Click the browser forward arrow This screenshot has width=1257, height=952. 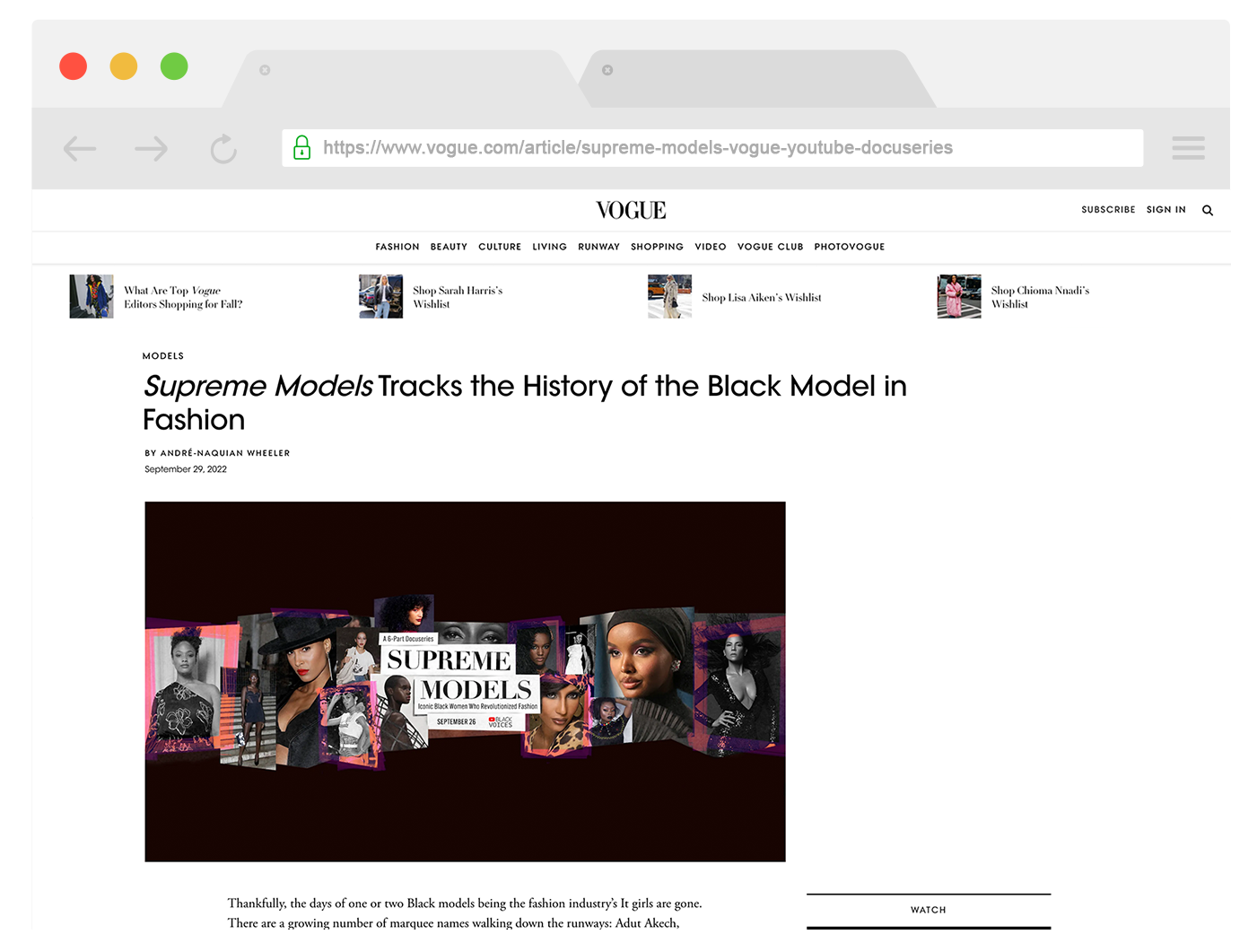[152, 148]
